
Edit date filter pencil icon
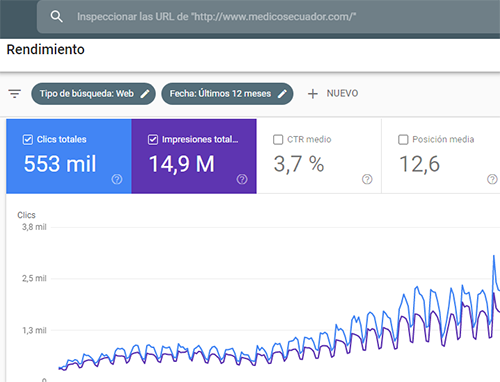(282, 94)
